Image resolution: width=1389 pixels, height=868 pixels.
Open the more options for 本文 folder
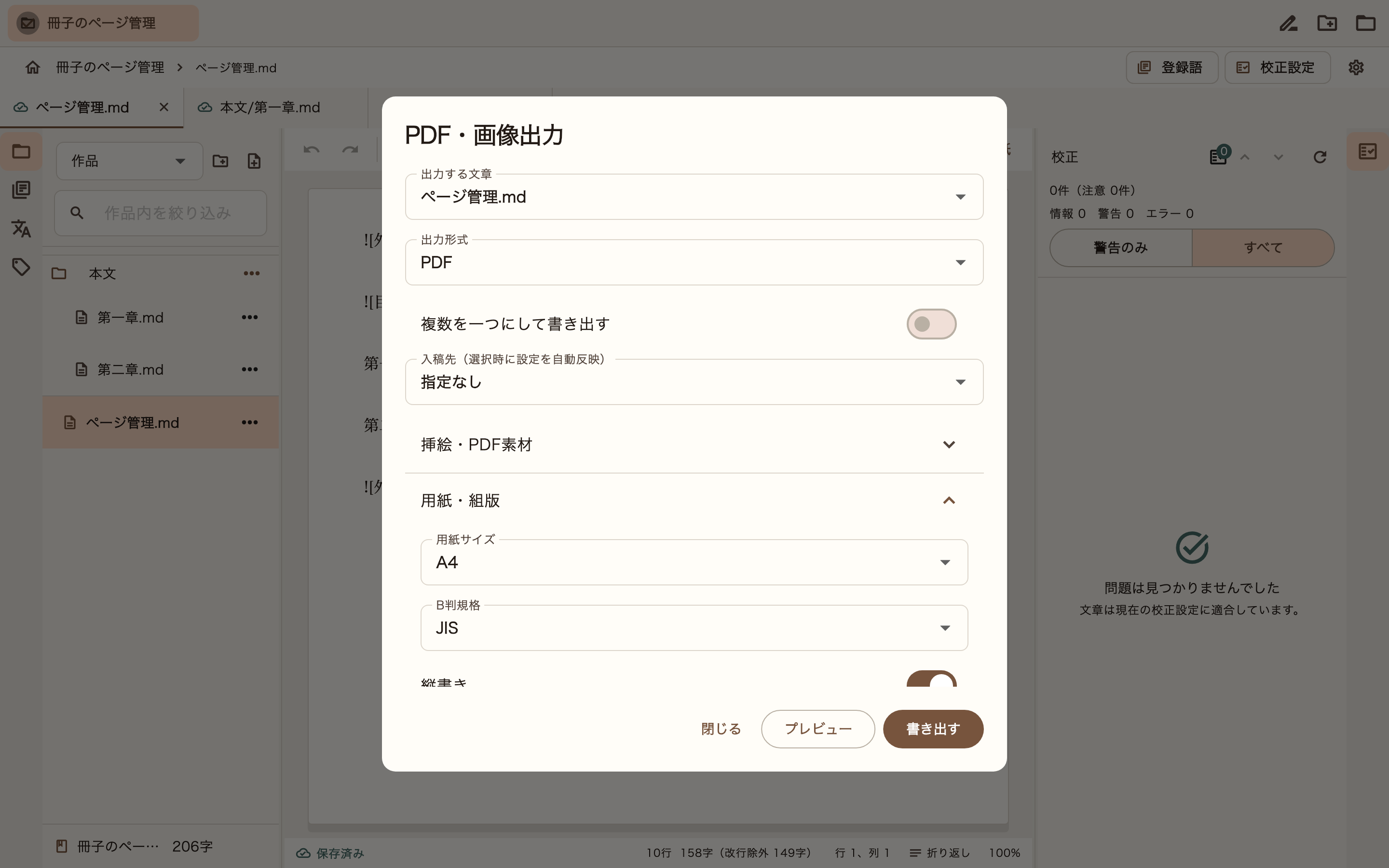[x=251, y=273]
